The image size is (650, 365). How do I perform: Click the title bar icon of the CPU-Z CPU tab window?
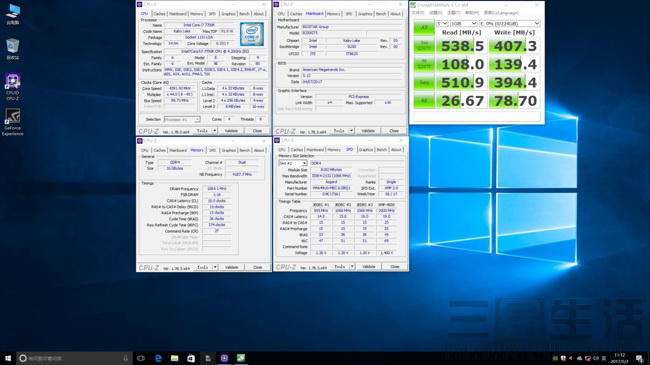coord(140,4)
